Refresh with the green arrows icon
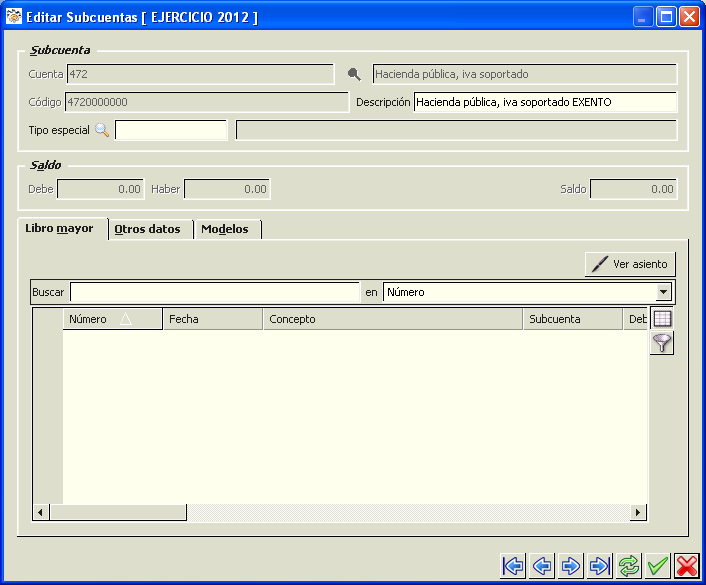Viewport: 706px width, 585px height. coord(629,566)
